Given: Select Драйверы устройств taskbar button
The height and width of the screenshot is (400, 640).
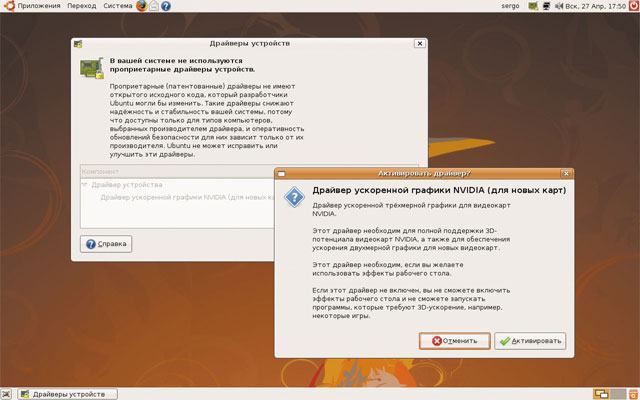Looking at the screenshot, I should click(x=68, y=394).
